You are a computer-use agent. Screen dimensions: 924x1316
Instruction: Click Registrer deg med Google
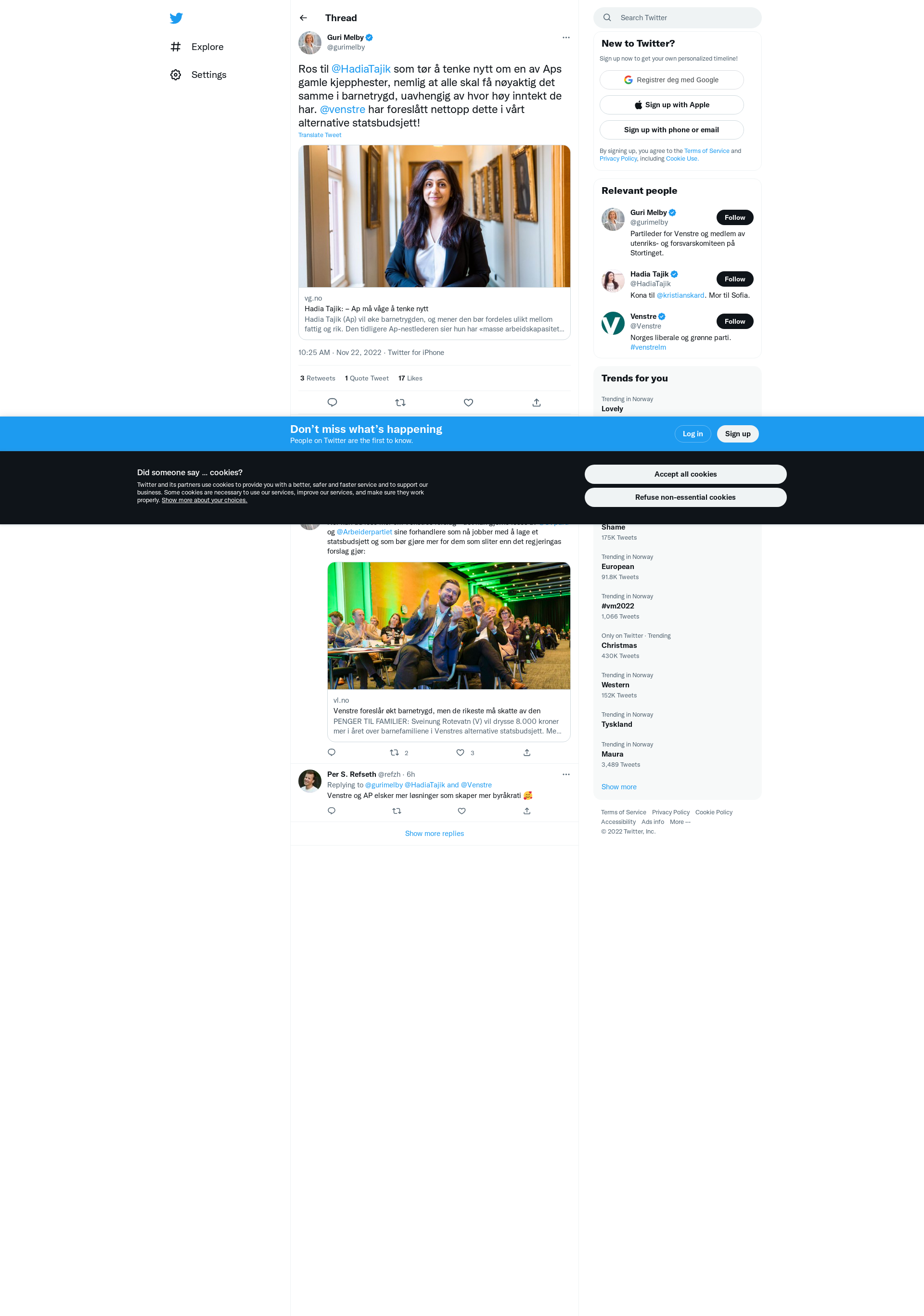pyautogui.click(x=672, y=80)
